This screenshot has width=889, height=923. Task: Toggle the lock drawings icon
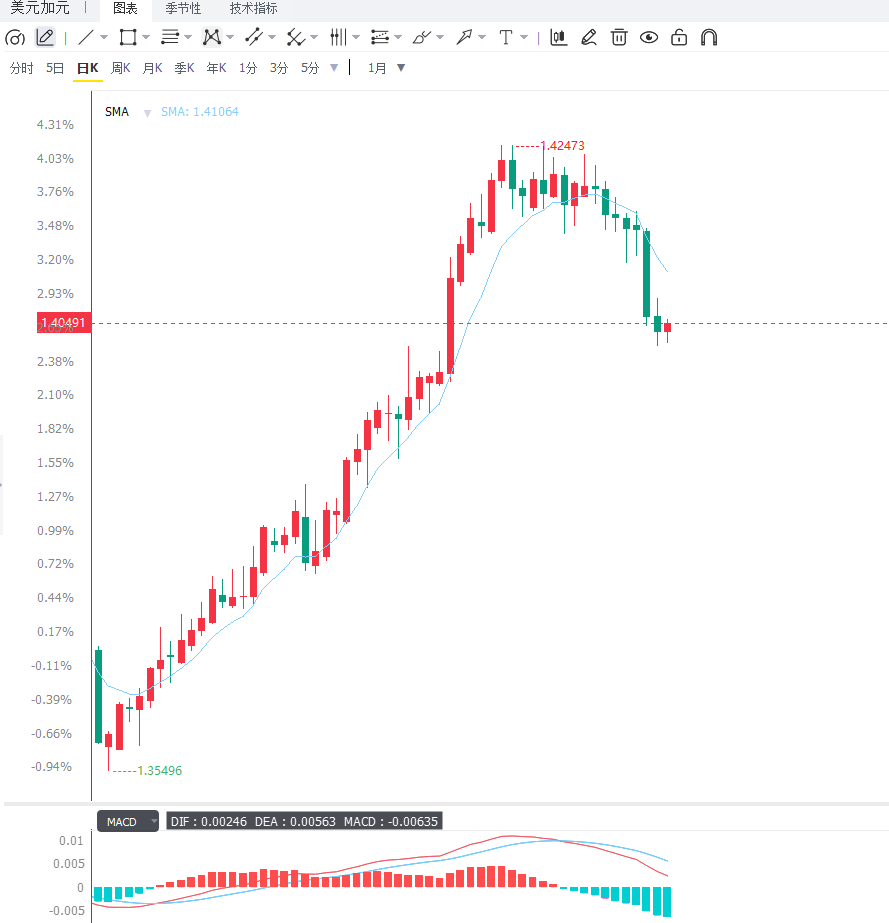coord(679,38)
